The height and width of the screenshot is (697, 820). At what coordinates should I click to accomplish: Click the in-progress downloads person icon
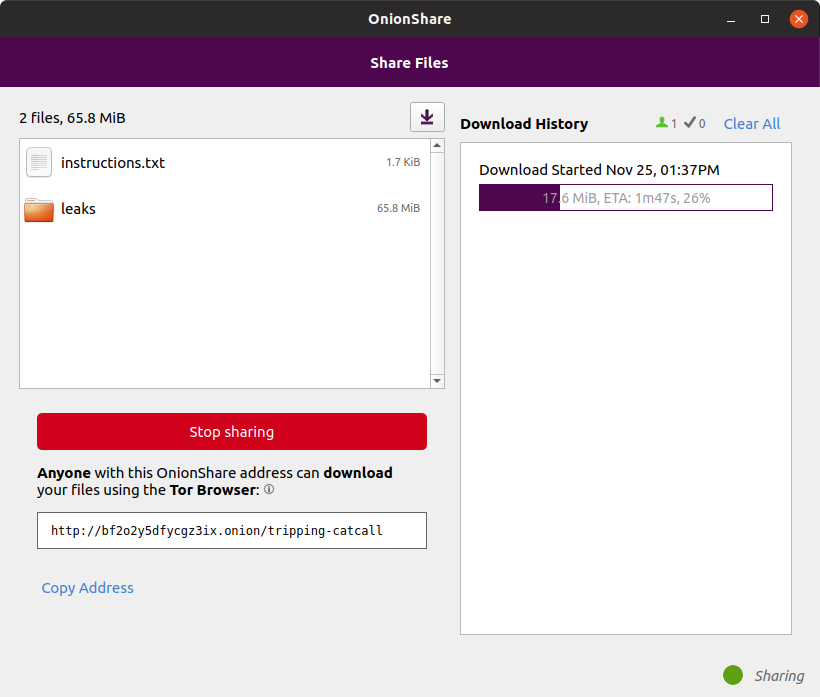662,122
